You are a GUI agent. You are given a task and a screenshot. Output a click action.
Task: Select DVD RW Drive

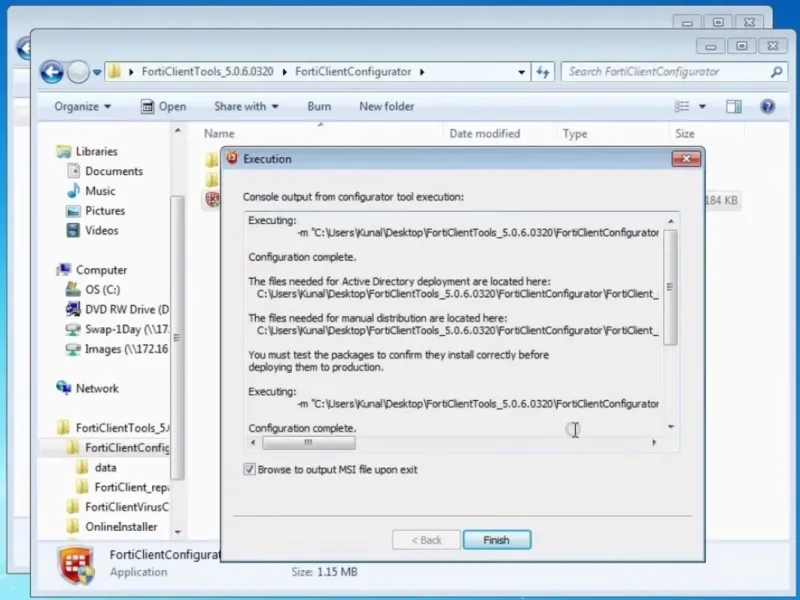tap(127, 310)
